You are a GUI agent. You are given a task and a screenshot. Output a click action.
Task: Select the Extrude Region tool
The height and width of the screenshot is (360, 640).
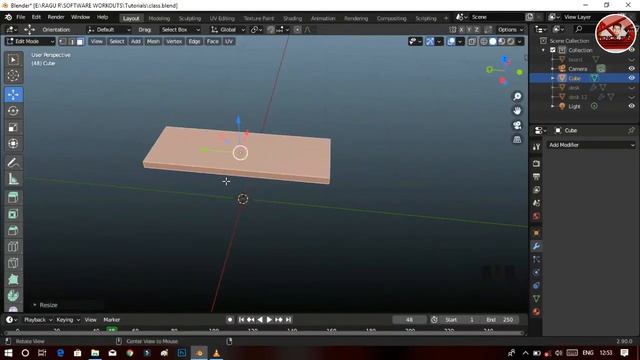pyautogui.click(x=13, y=198)
